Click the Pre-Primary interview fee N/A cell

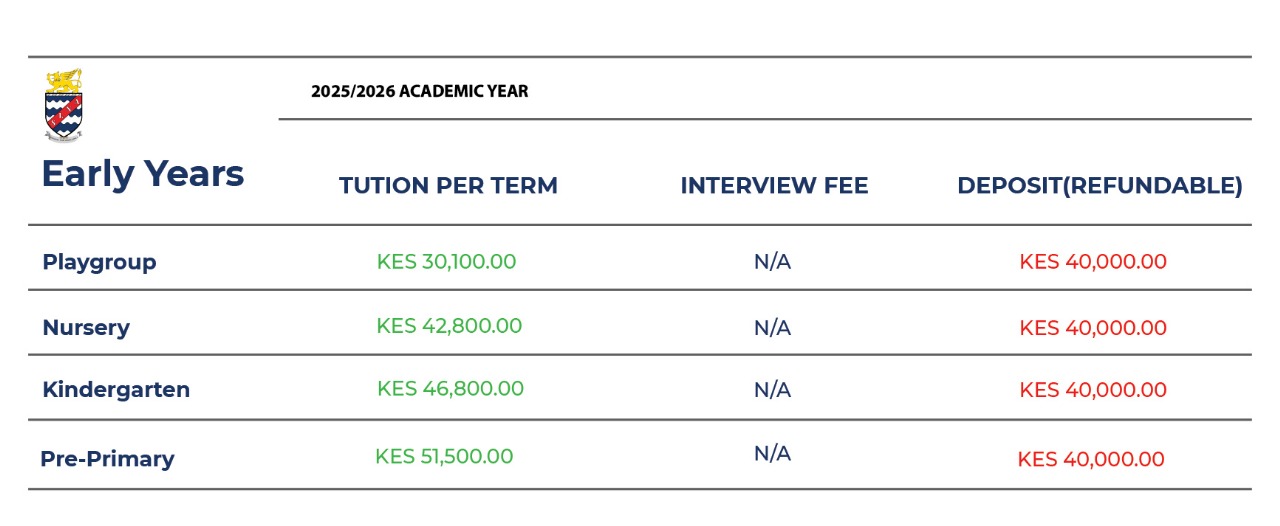pyautogui.click(x=772, y=454)
